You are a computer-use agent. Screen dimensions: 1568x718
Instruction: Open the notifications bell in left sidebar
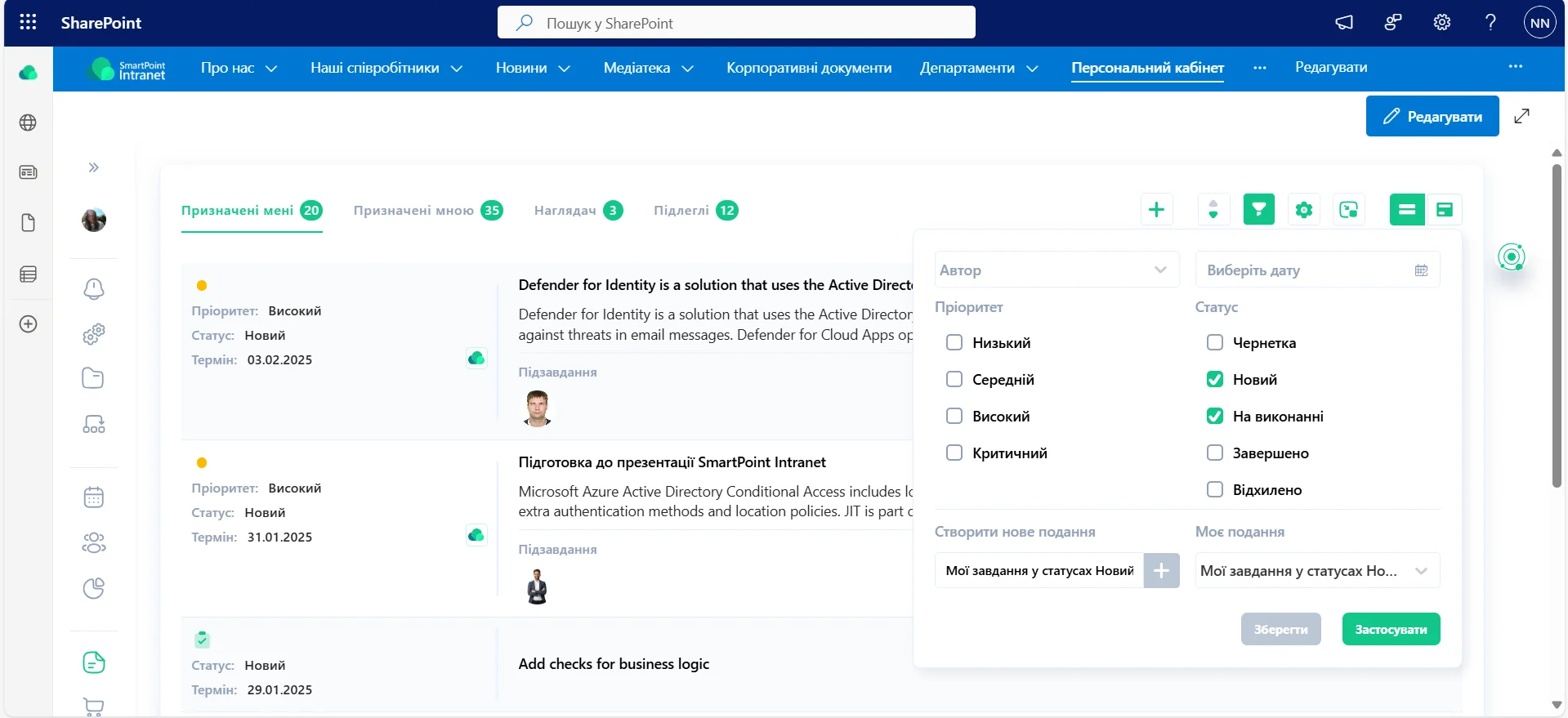pos(94,288)
